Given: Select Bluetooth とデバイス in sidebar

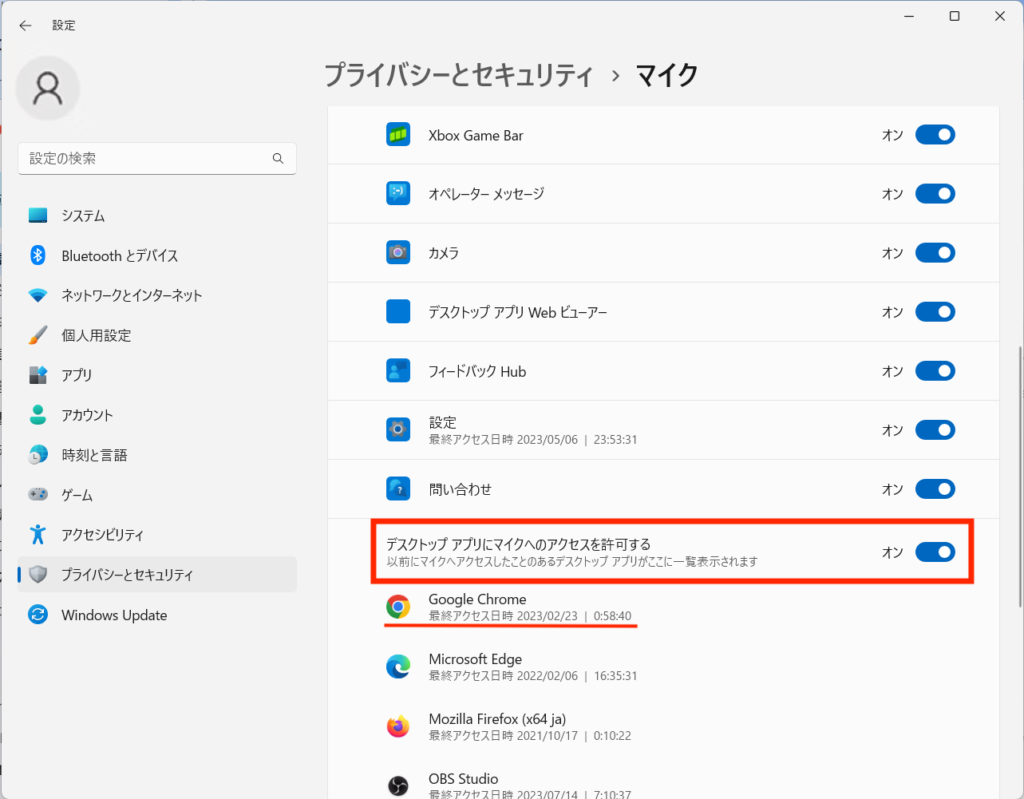Looking at the screenshot, I should [119, 256].
